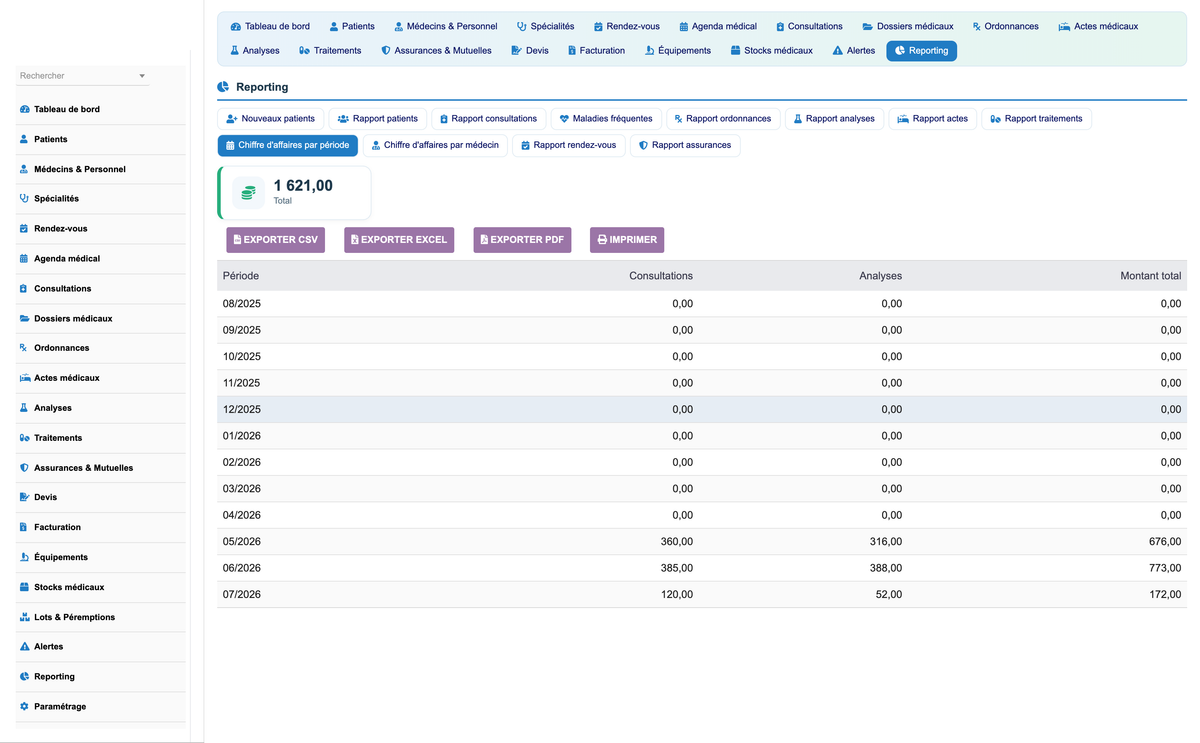Click the Spécialités stethoscope icon in sidebar
This screenshot has height=743, width=1200.
[x=24, y=199]
